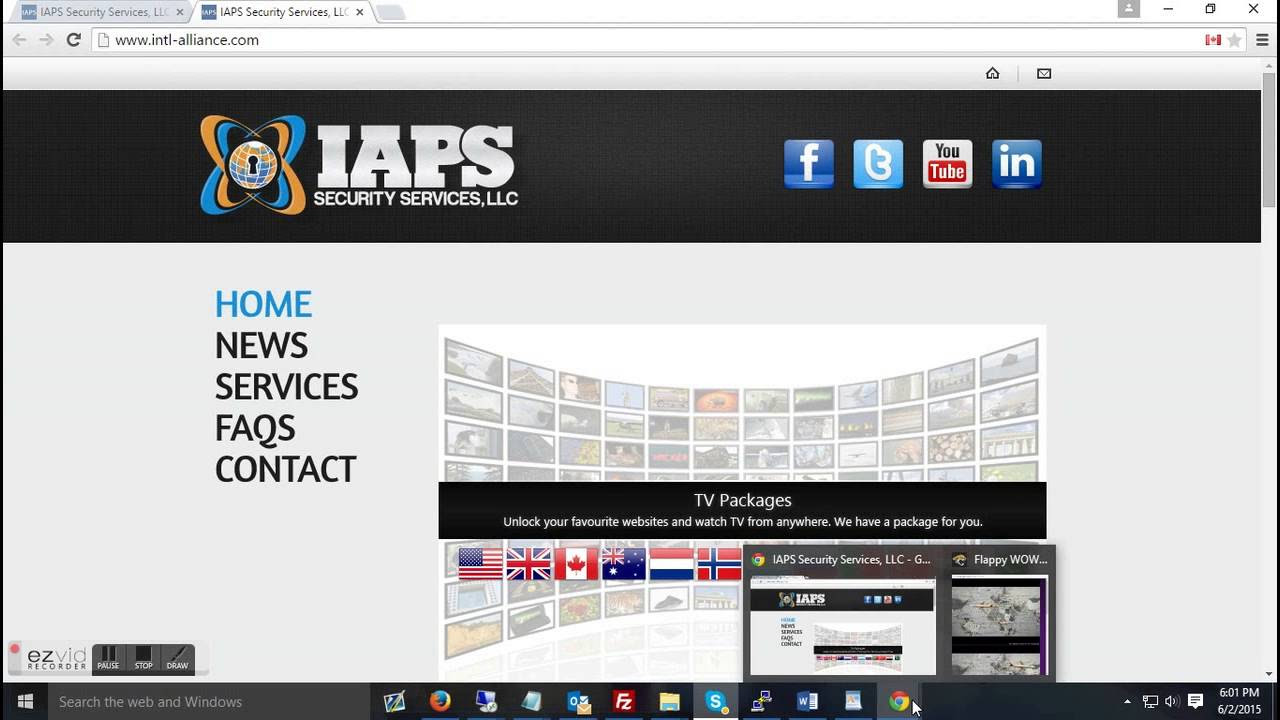The image size is (1280, 720).
Task: Open File Explorer from the taskbar
Action: click(670, 702)
